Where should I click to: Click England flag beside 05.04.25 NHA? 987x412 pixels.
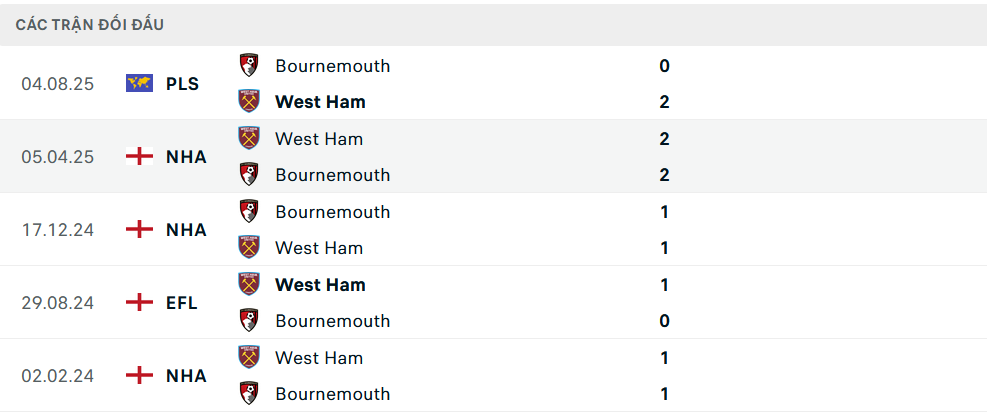tap(139, 156)
